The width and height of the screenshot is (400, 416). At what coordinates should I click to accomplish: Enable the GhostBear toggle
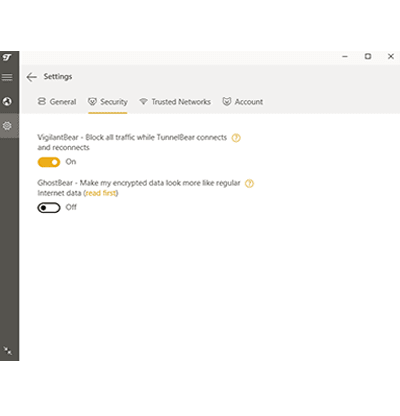point(49,208)
